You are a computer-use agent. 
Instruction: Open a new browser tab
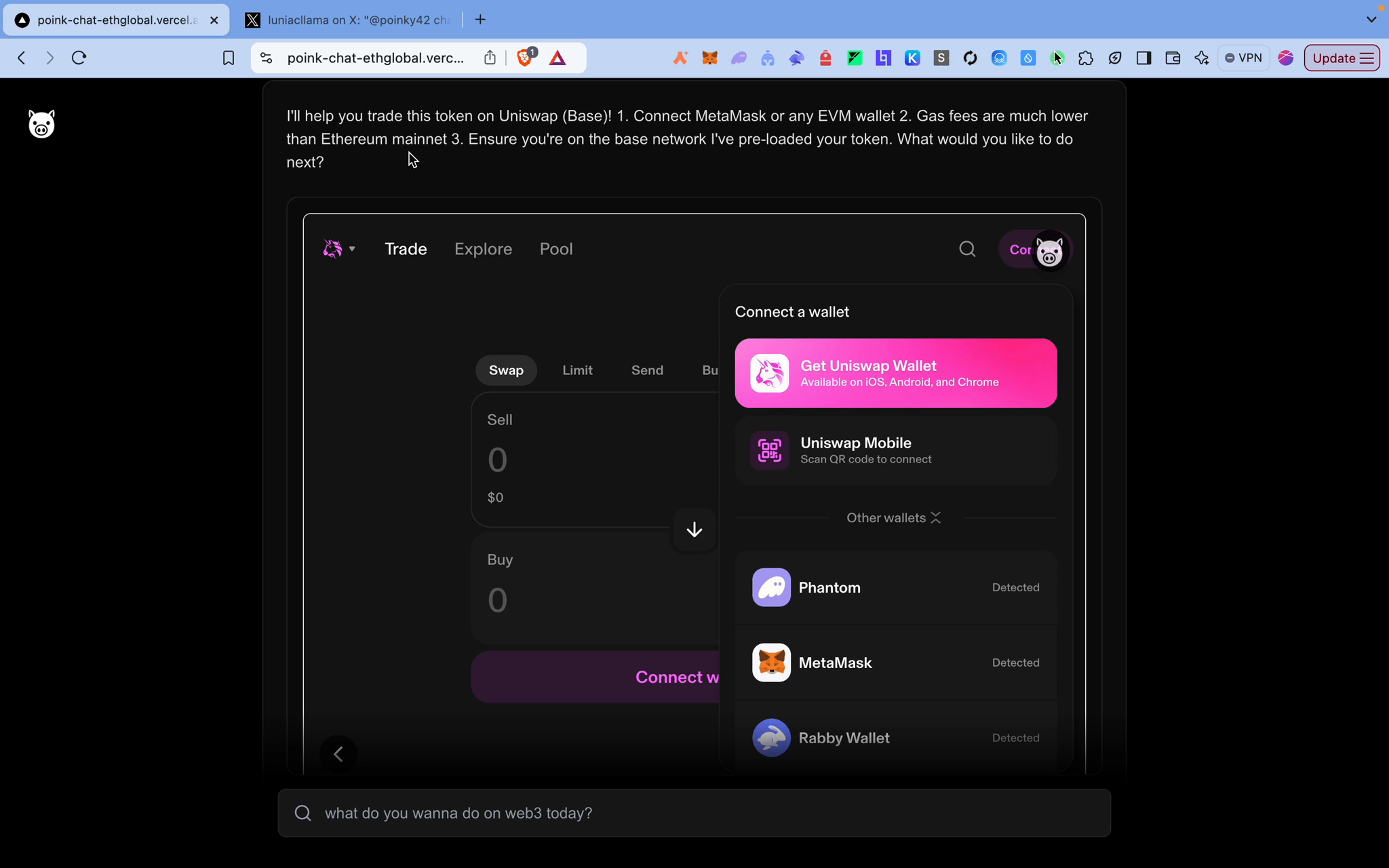(480, 20)
